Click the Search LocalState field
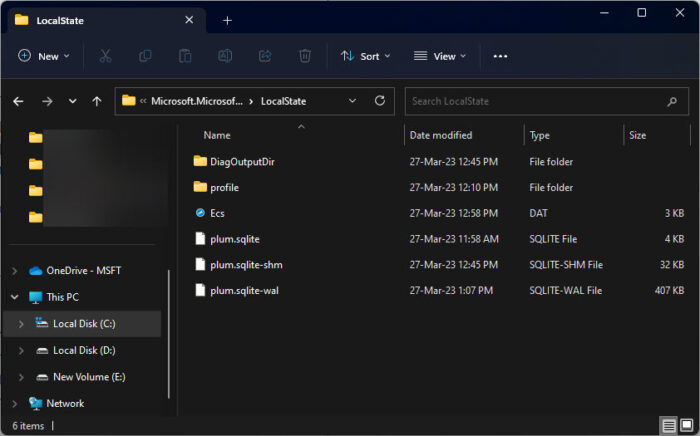This screenshot has width=700, height=436. pos(546,101)
